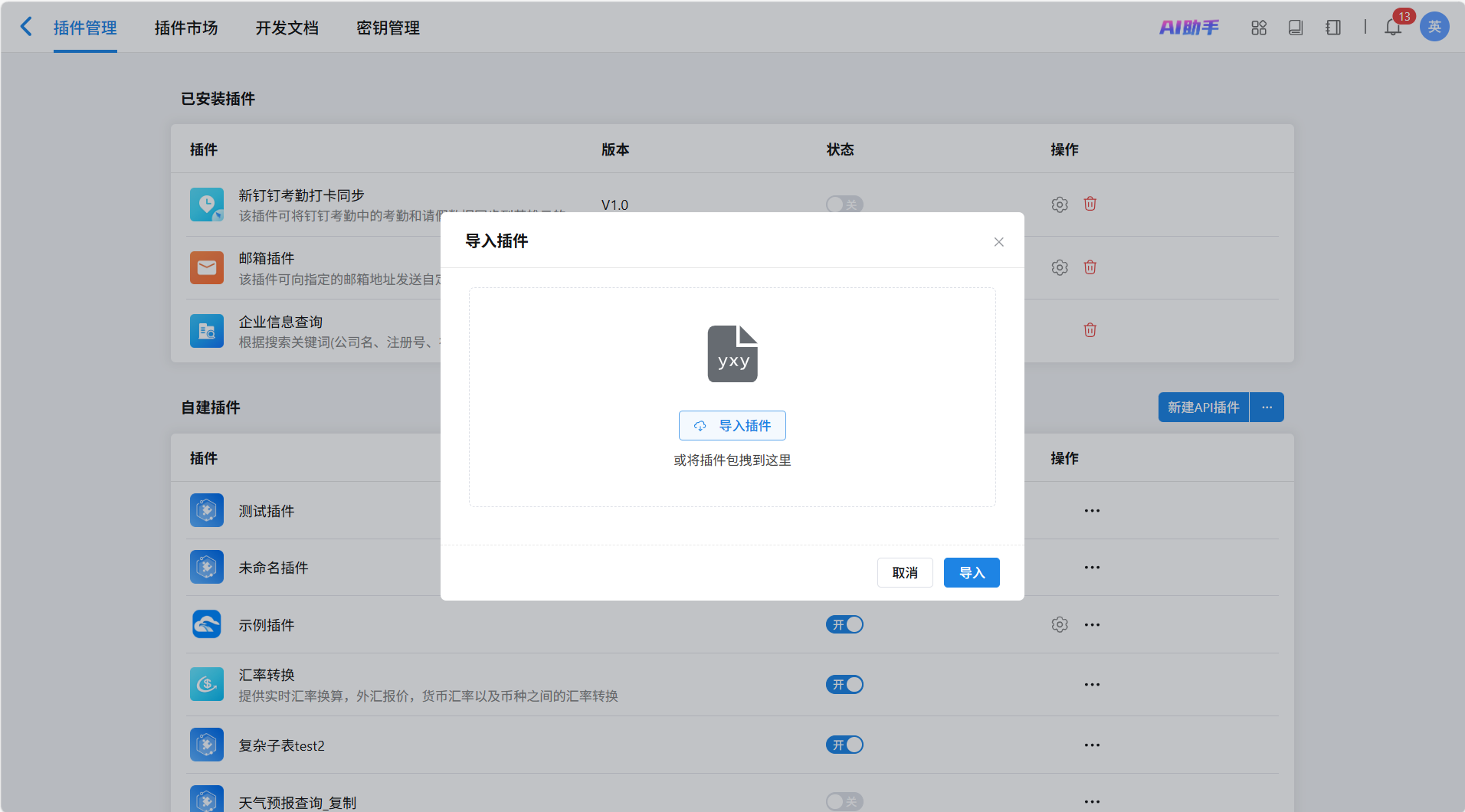Open settings gear for 新钉钉考勤打卡同步
The image size is (1465, 812).
tap(1059, 205)
